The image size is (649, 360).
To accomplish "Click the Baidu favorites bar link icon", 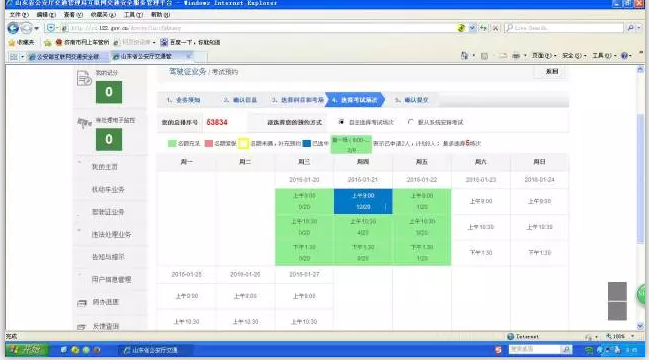I will coord(164,42).
